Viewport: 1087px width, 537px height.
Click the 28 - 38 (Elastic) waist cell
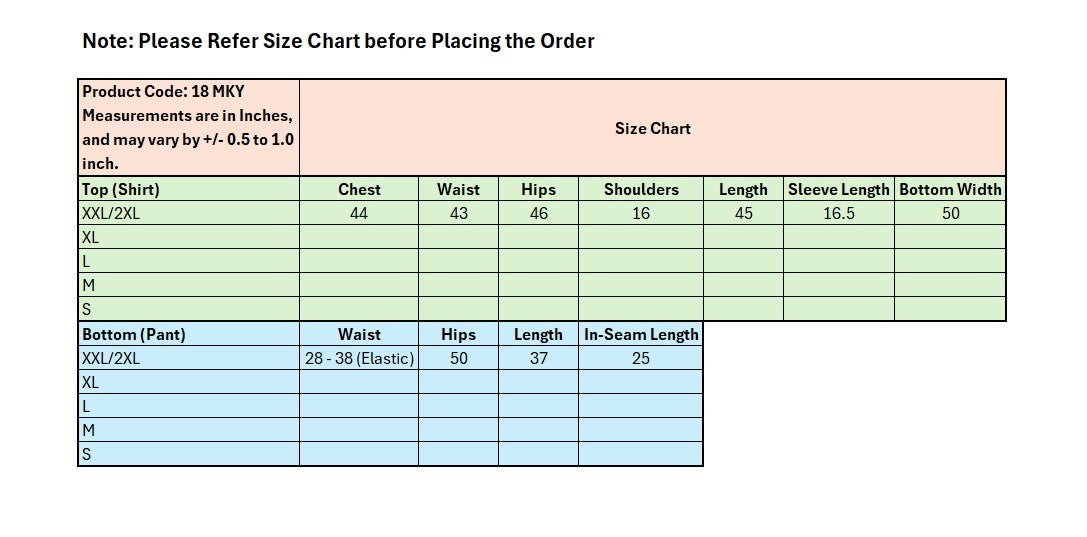point(359,358)
